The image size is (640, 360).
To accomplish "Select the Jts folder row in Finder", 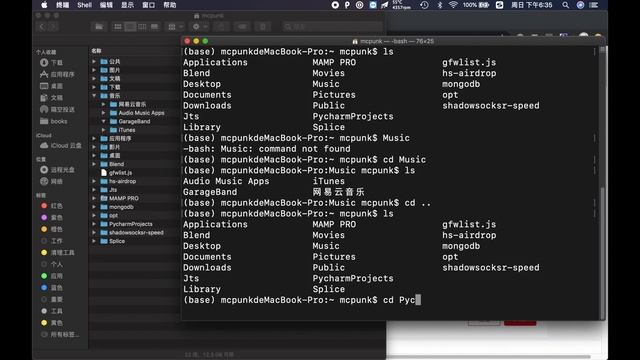I will tap(135, 190).
